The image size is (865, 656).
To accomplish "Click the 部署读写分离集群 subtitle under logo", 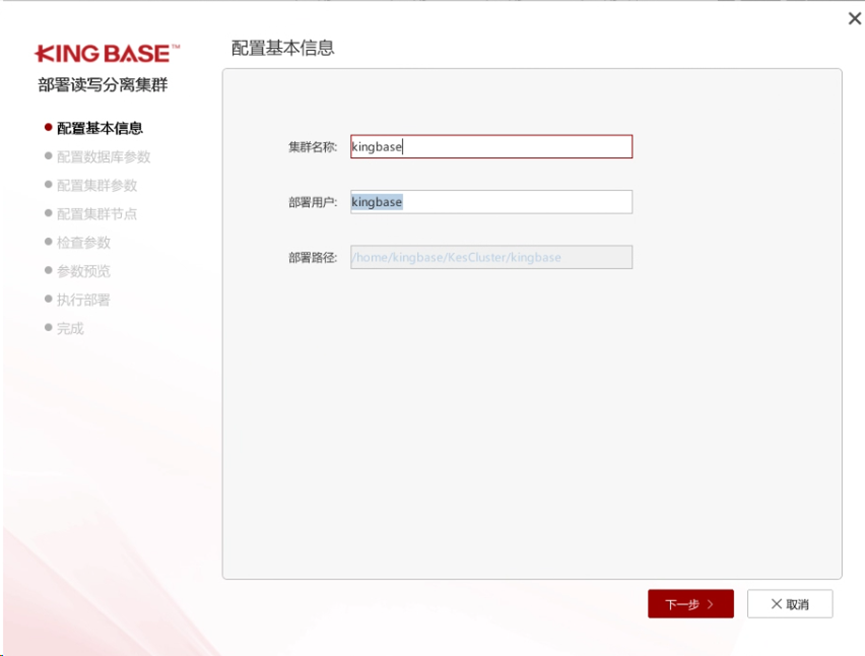I will point(103,85).
